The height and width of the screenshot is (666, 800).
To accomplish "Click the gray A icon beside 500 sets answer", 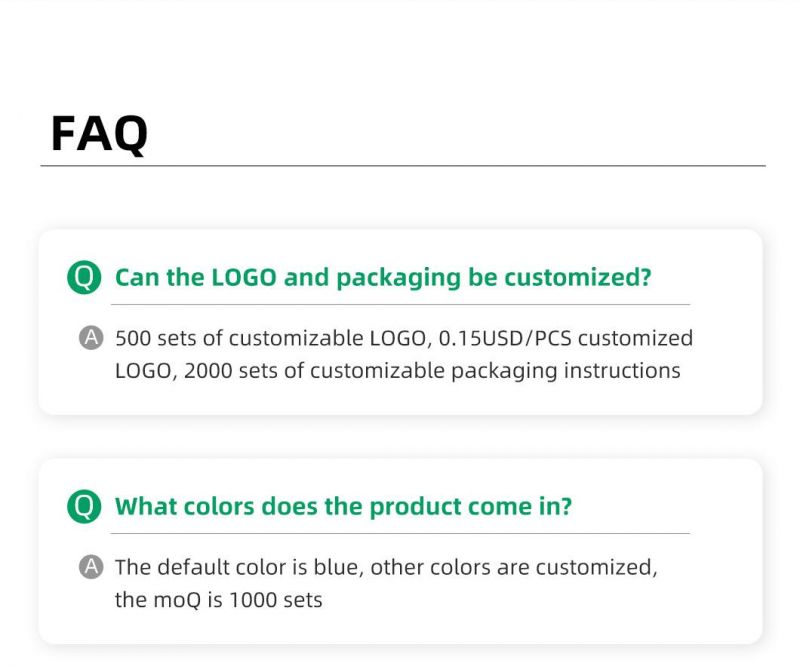I will point(91,338).
